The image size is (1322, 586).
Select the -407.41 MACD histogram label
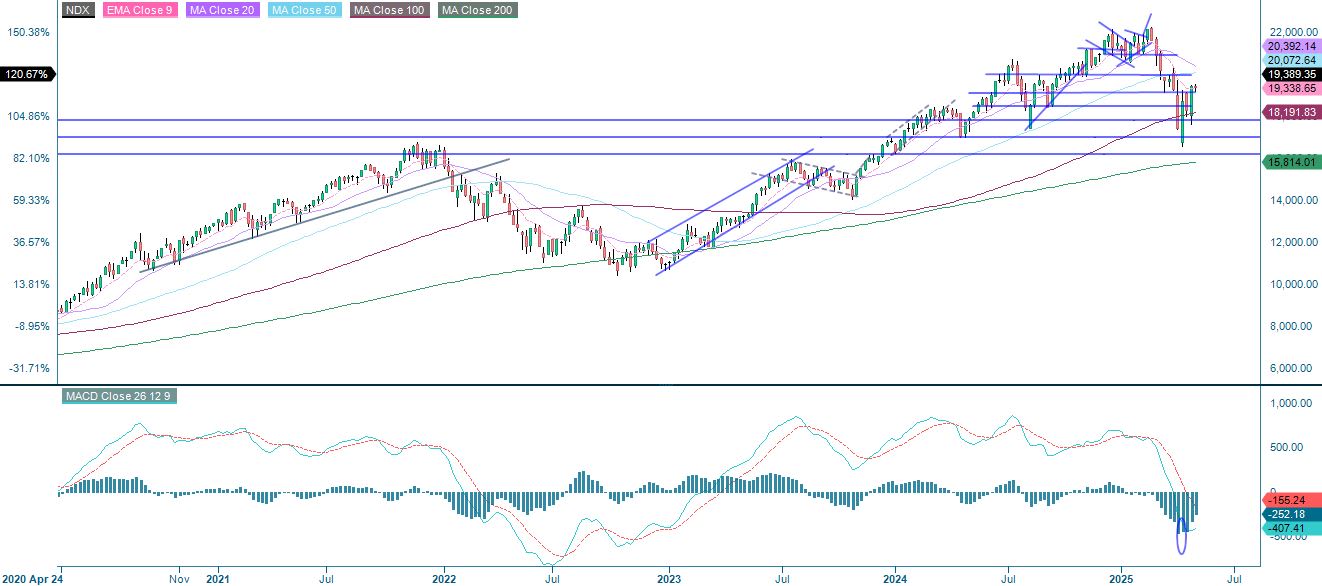click(1288, 528)
